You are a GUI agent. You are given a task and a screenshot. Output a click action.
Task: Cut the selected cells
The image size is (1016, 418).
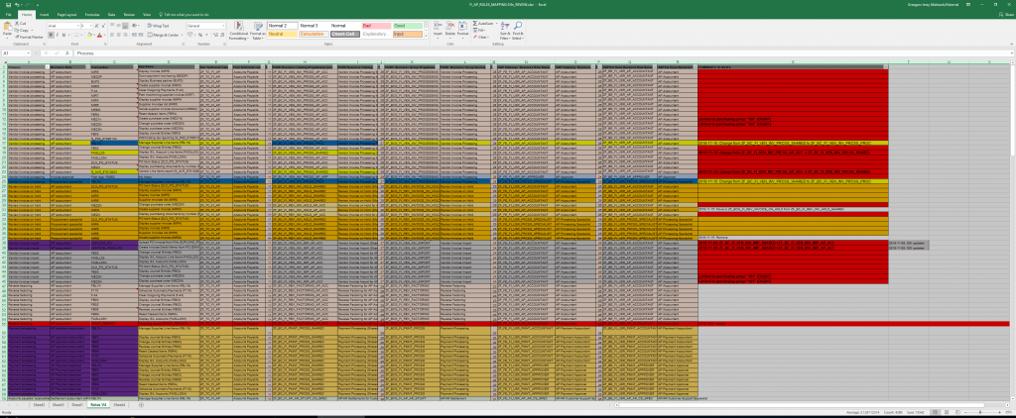(23, 23)
